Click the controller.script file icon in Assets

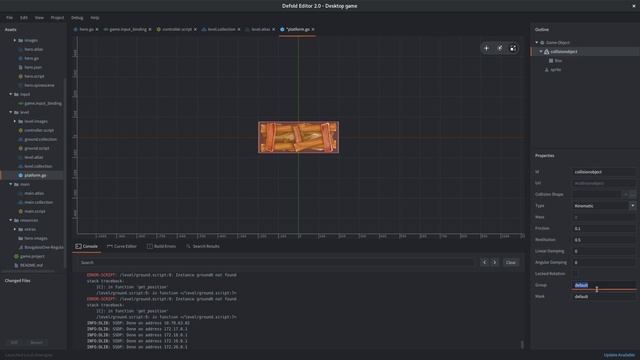pos(20,131)
